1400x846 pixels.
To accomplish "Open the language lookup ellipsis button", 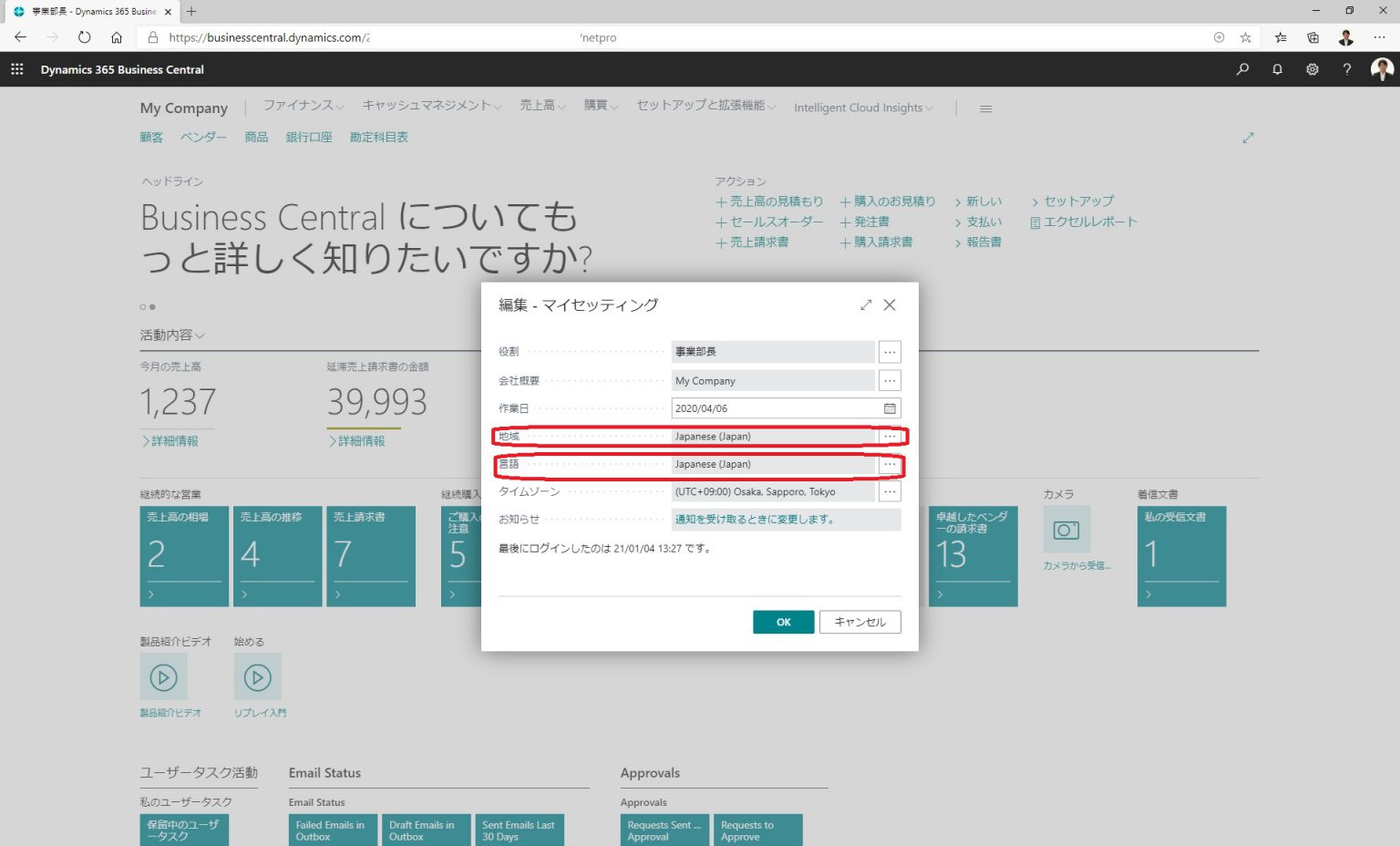I will tap(890, 464).
